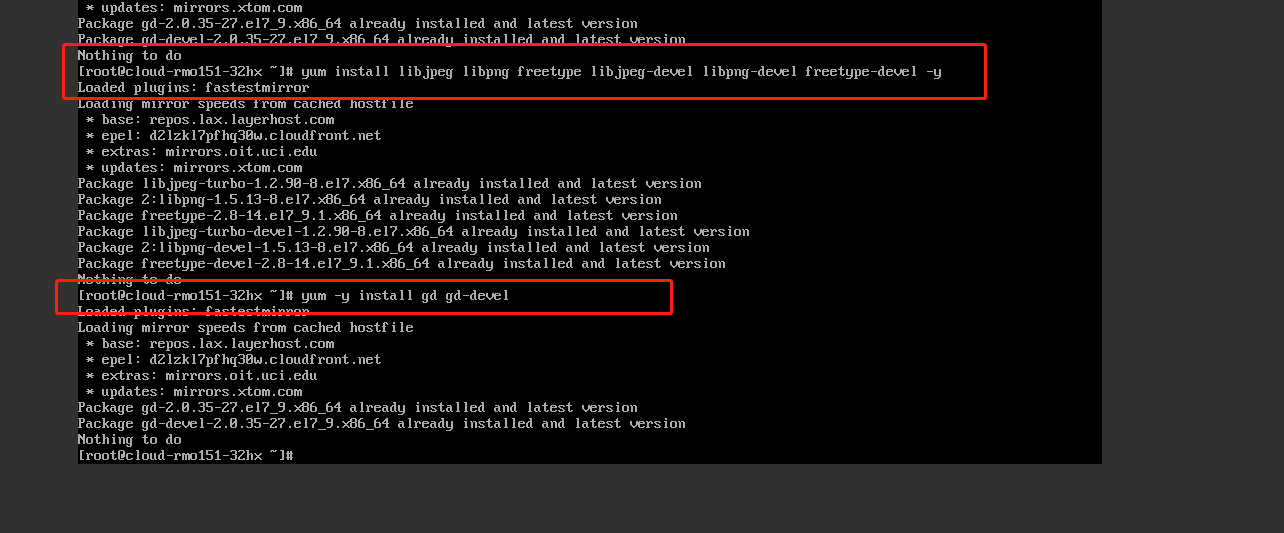Image resolution: width=1284 pixels, height=533 pixels.
Task: Click the freetype-2.8-14.el7_9.1 package line
Action: 378,216
